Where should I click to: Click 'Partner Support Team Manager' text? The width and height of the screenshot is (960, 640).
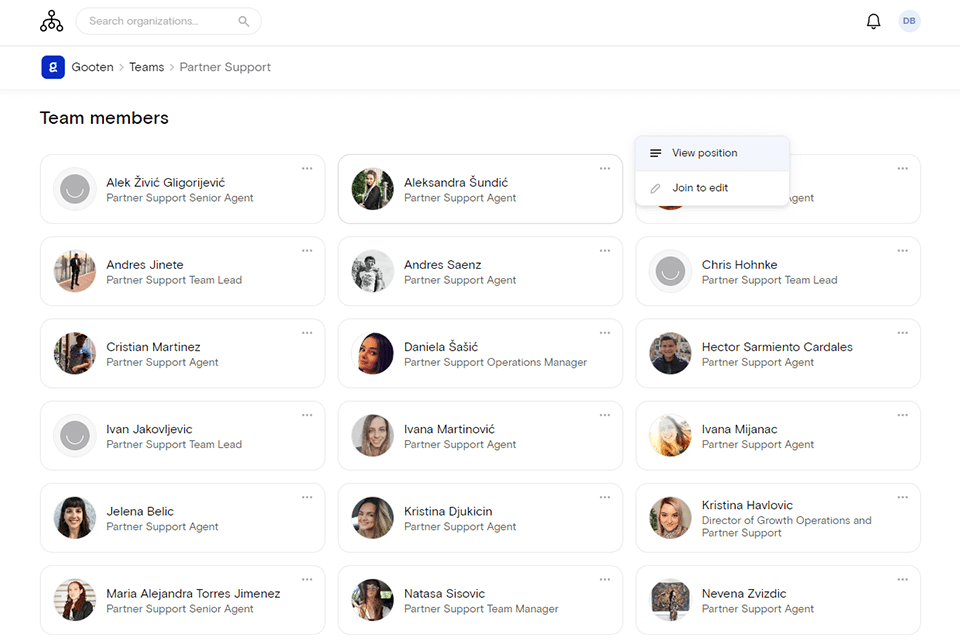pyautogui.click(x=481, y=609)
